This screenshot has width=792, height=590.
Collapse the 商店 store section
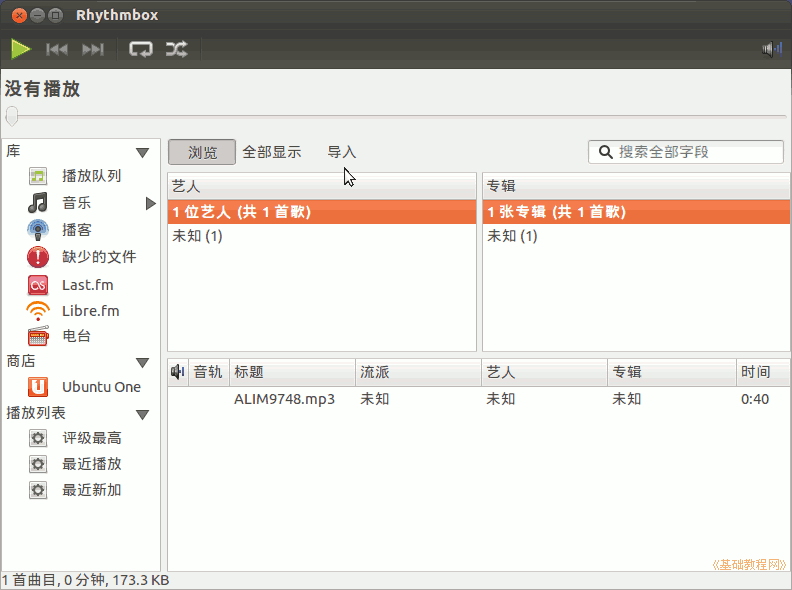coord(142,362)
